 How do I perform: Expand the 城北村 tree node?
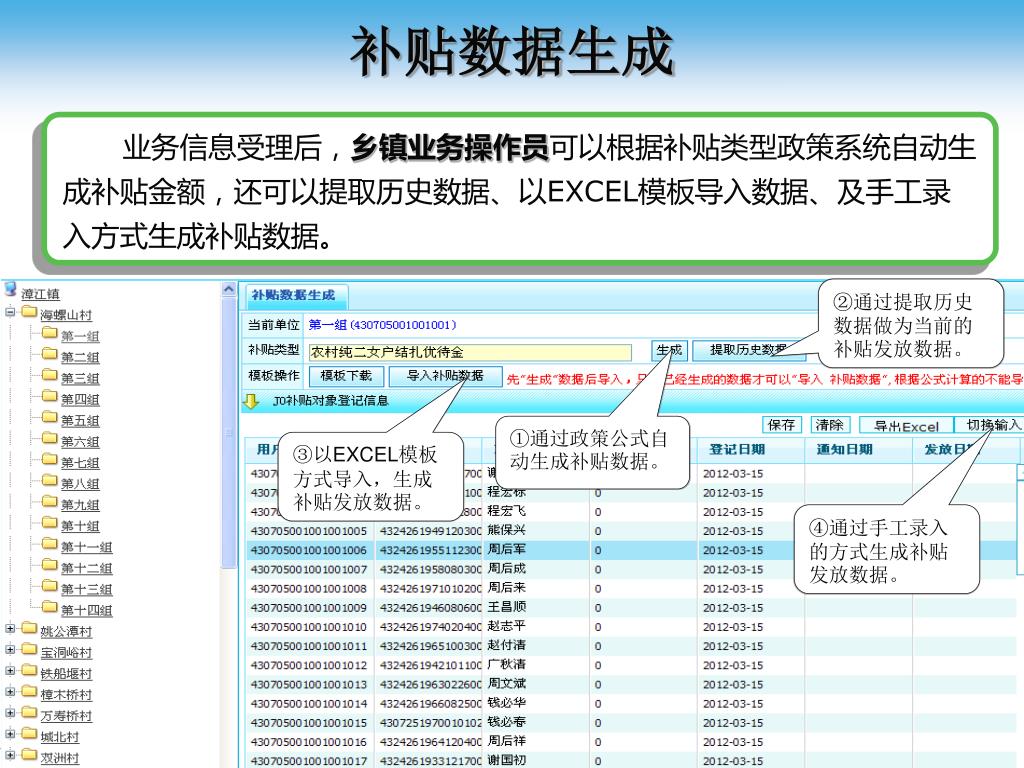pyautogui.click(x=10, y=734)
